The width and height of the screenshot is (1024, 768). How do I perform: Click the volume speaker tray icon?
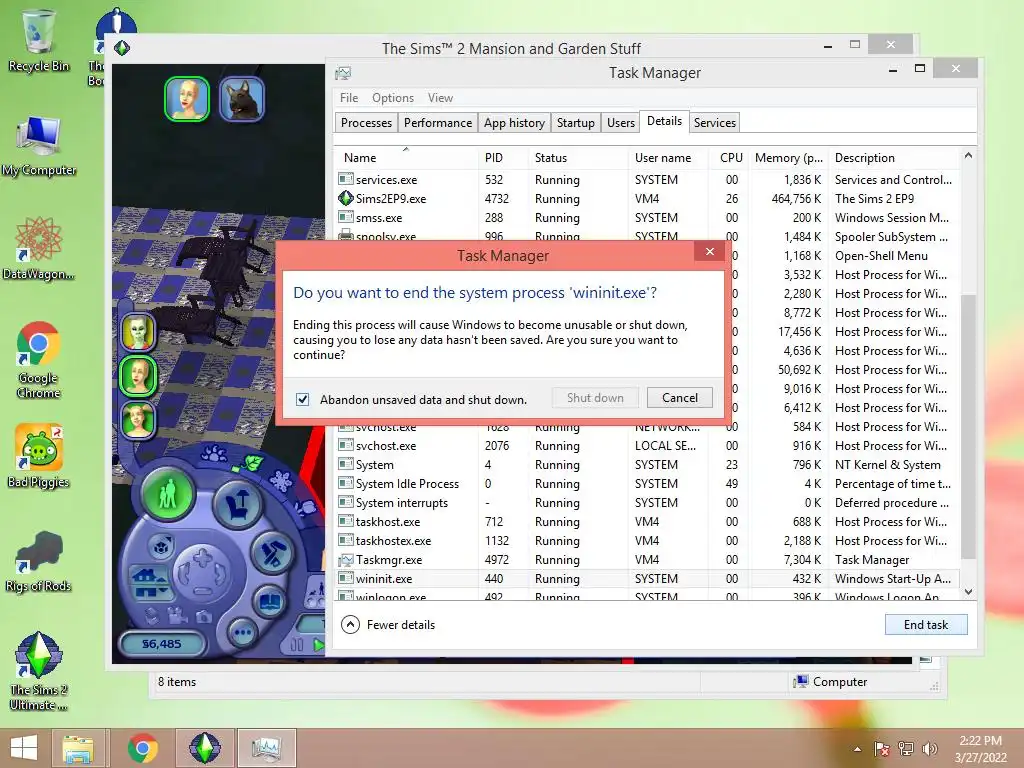pyautogui.click(x=929, y=749)
